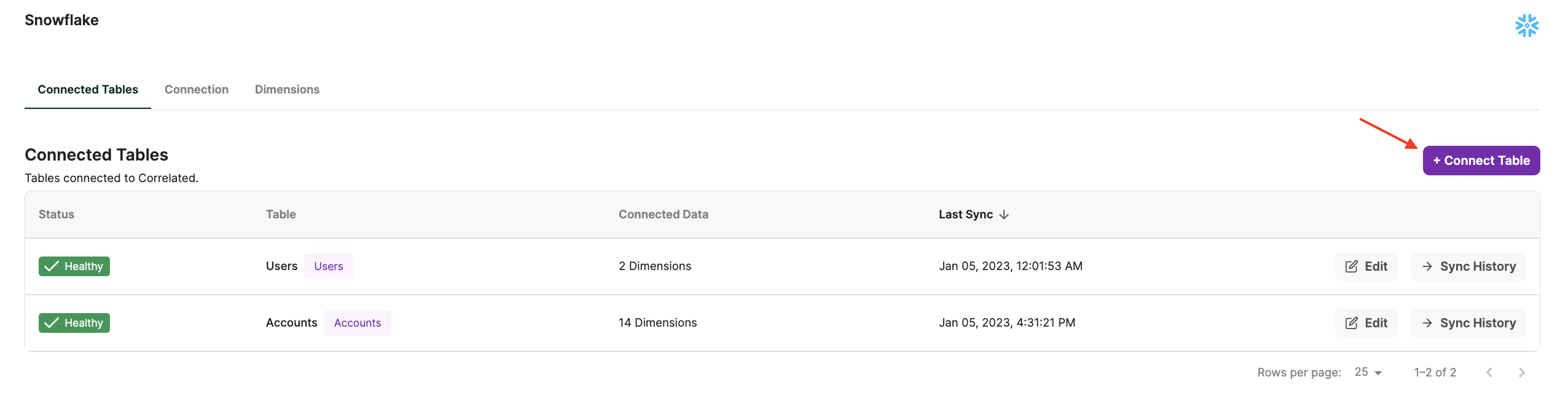Select the Connected Tables tab

tap(88, 90)
